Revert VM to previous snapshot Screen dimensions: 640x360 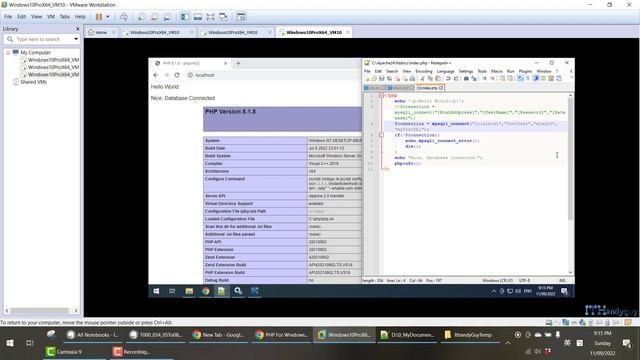point(155,17)
